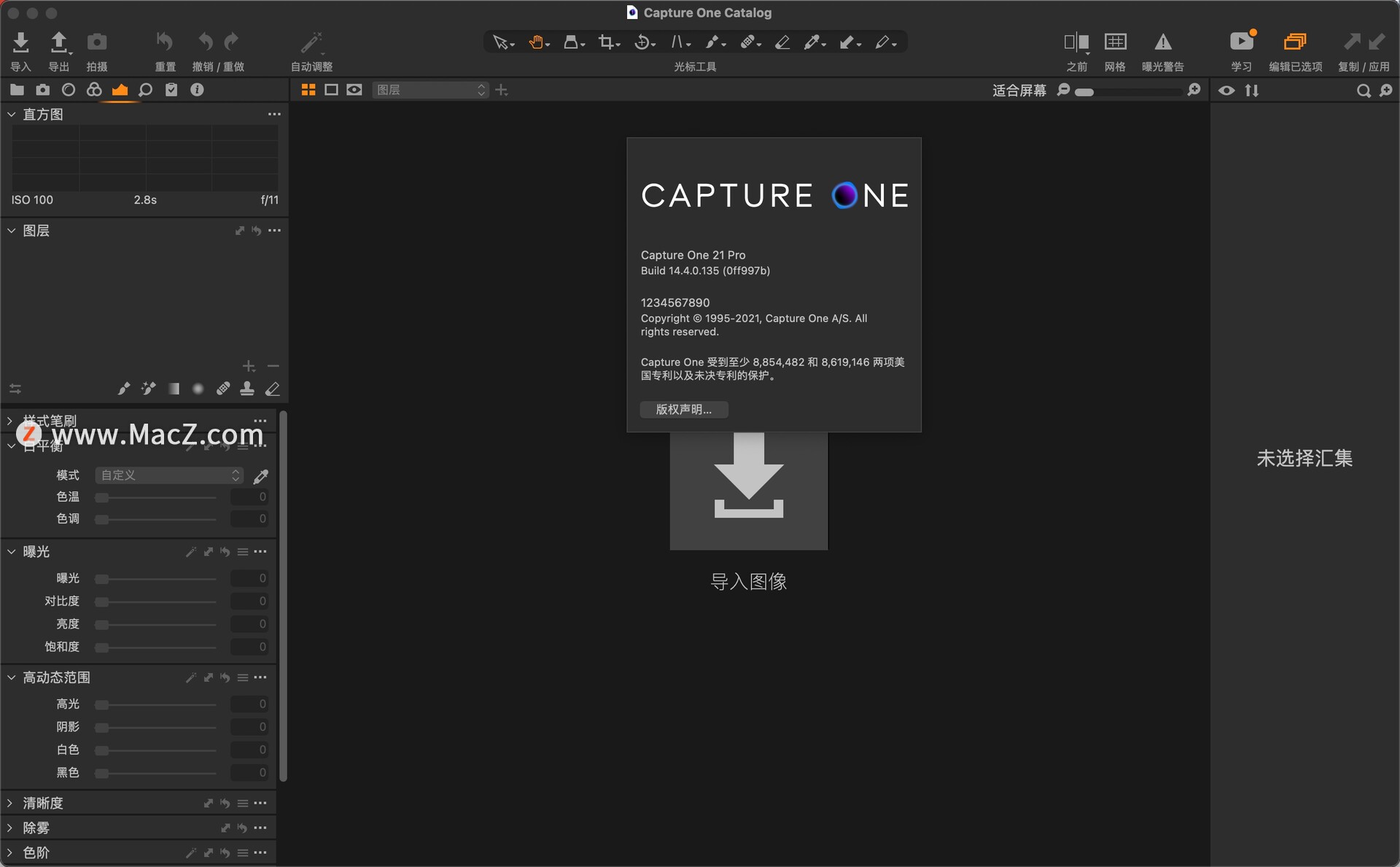Open the 图层 layer dropdown in viewer bar
The height and width of the screenshot is (867, 1400).
coord(430,90)
